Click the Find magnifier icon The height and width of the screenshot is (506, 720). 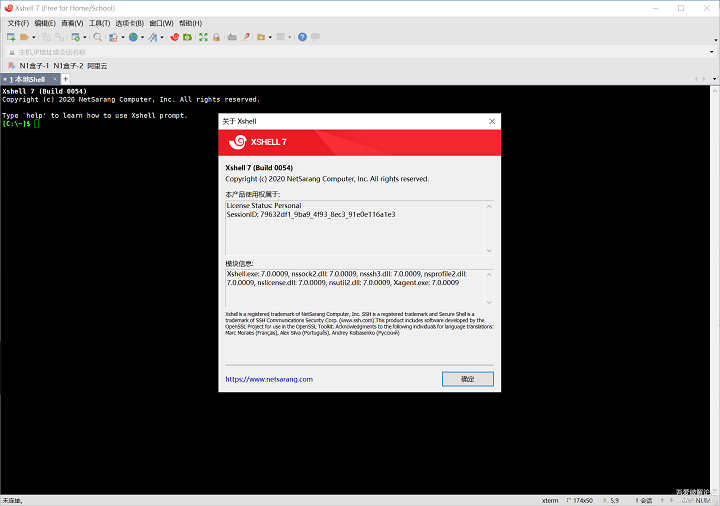click(x=97, y=37)
